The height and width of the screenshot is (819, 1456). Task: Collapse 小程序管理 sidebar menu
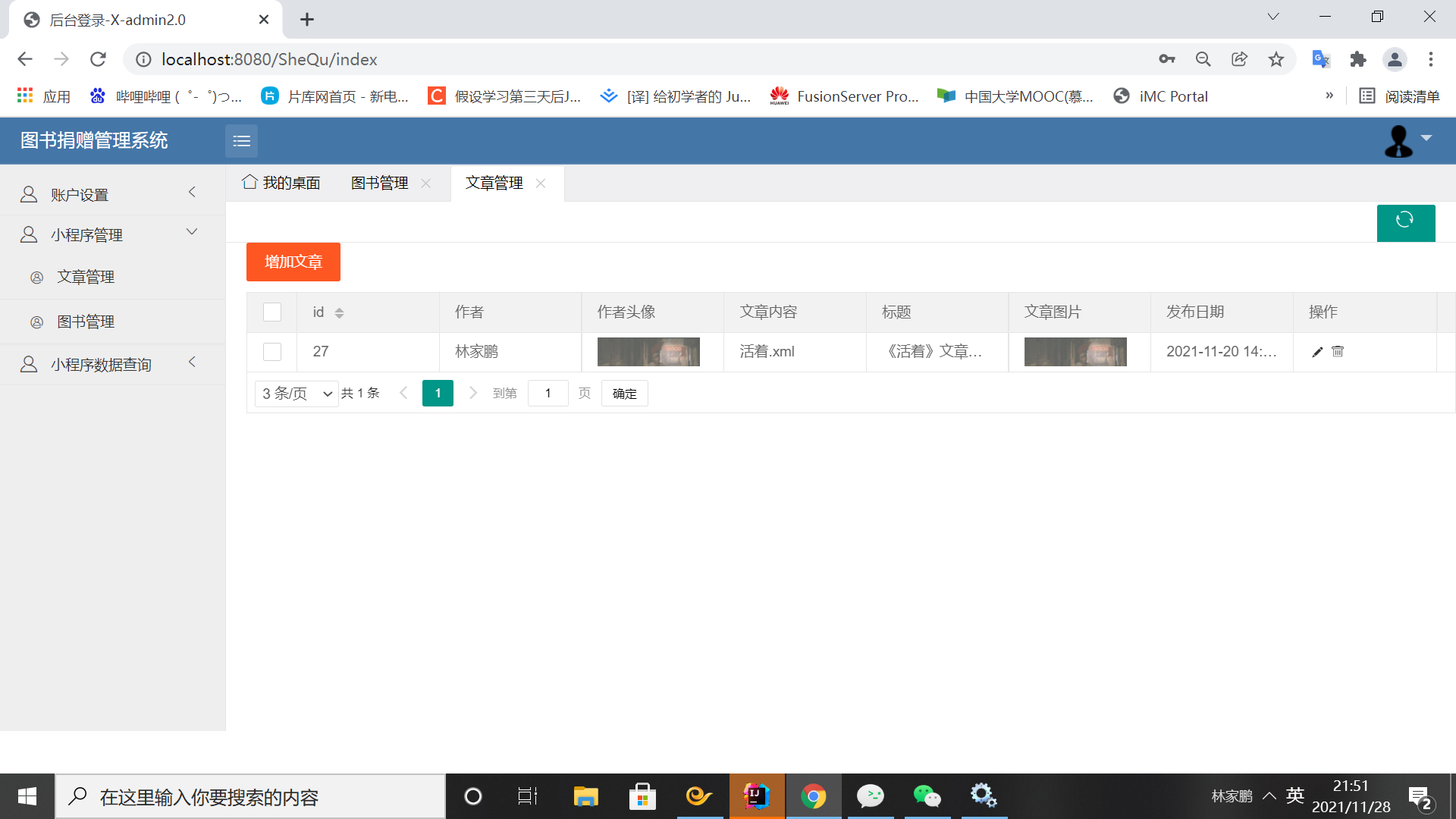112,235
